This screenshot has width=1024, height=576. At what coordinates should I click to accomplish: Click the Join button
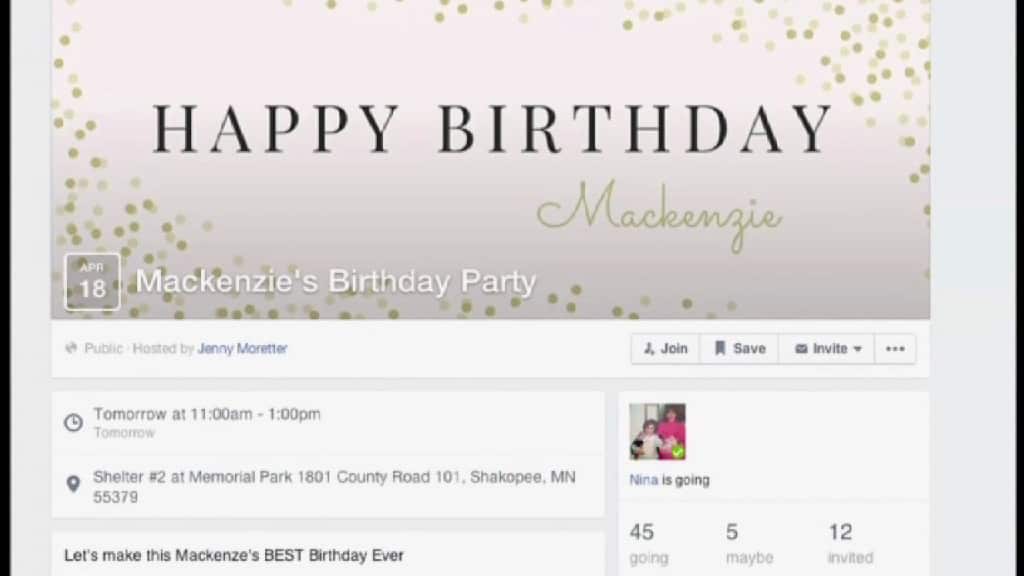point(665,349)
